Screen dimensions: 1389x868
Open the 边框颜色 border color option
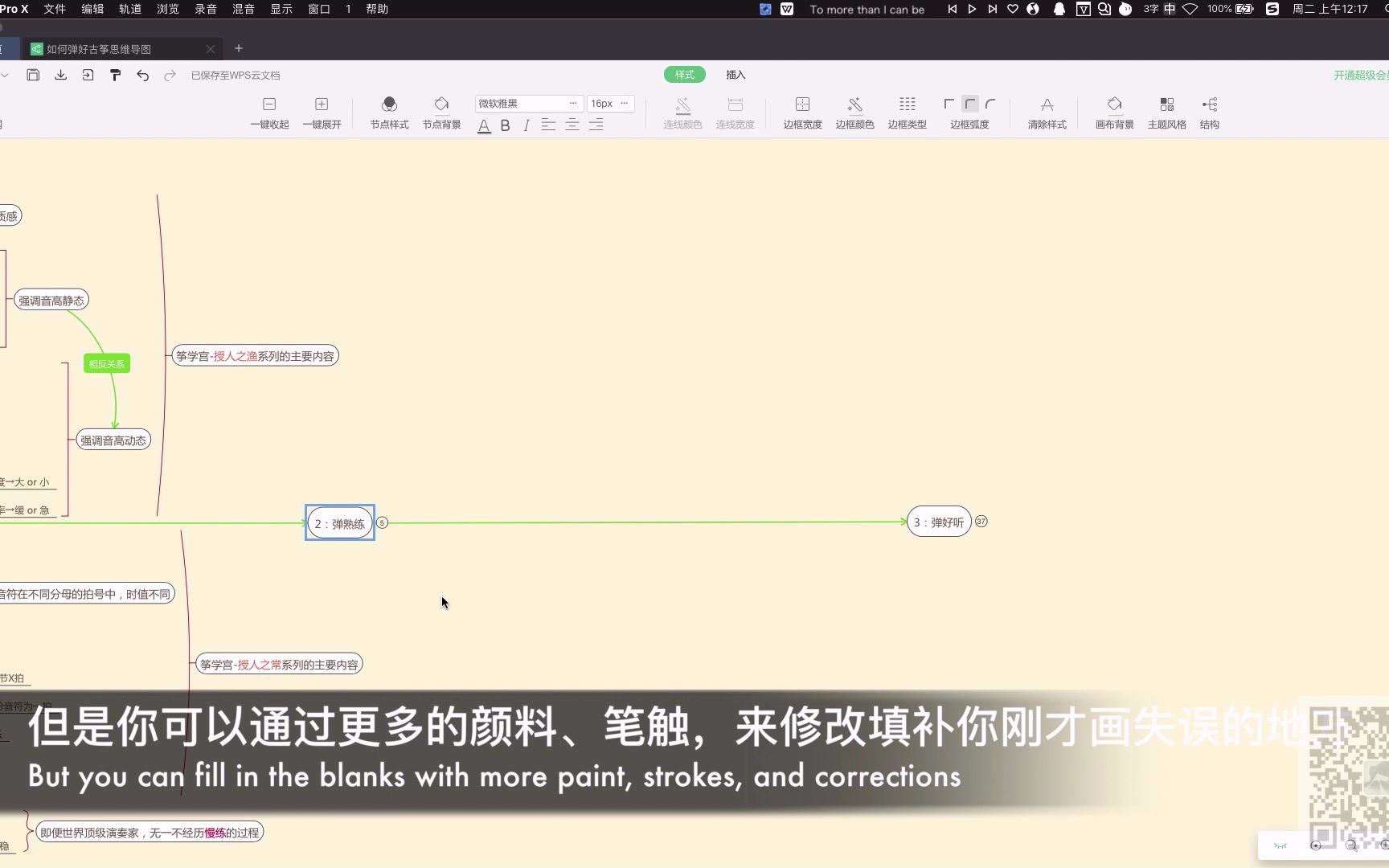pyautogui.click(x=854, y=113)
